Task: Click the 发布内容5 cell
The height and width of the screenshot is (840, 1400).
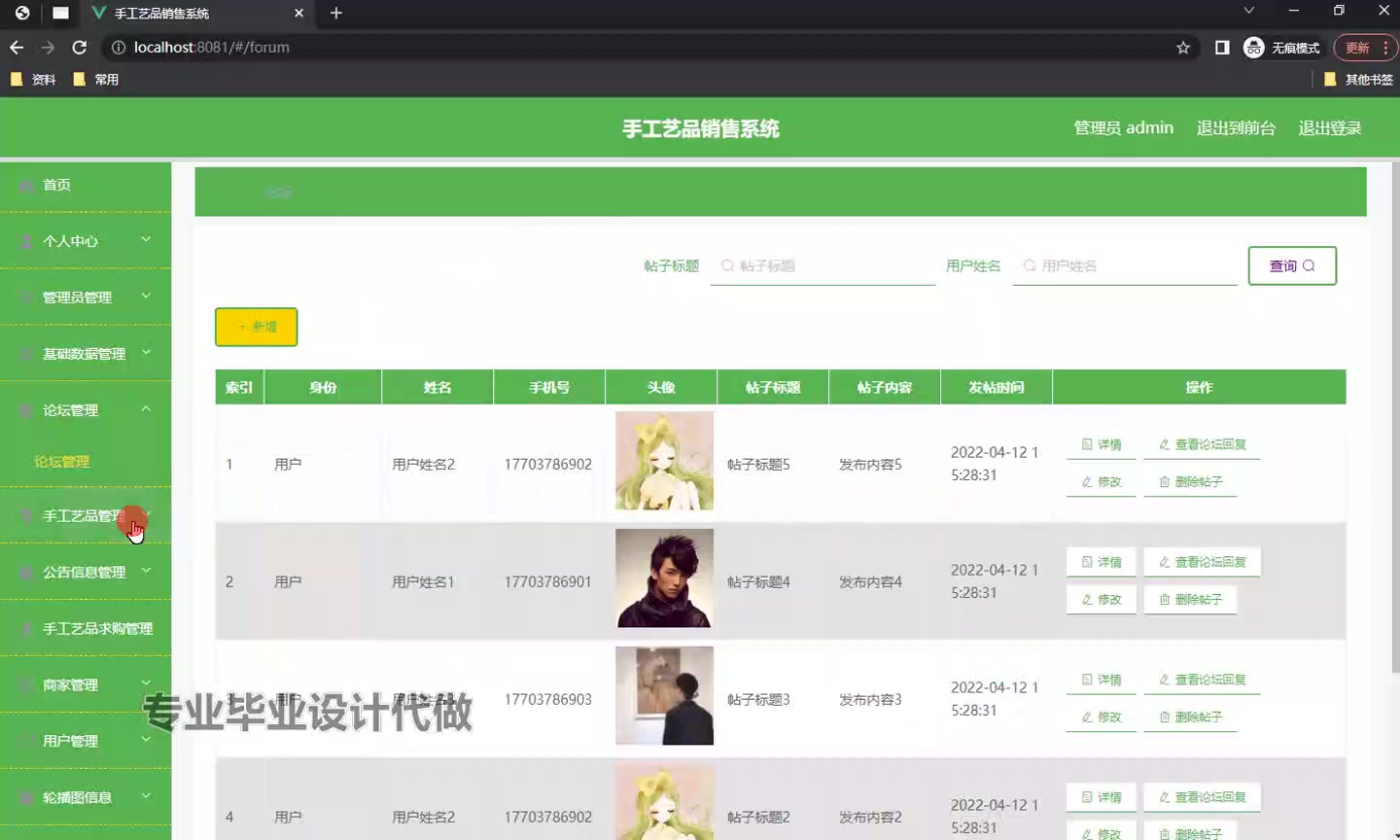Action: (870, 464)
